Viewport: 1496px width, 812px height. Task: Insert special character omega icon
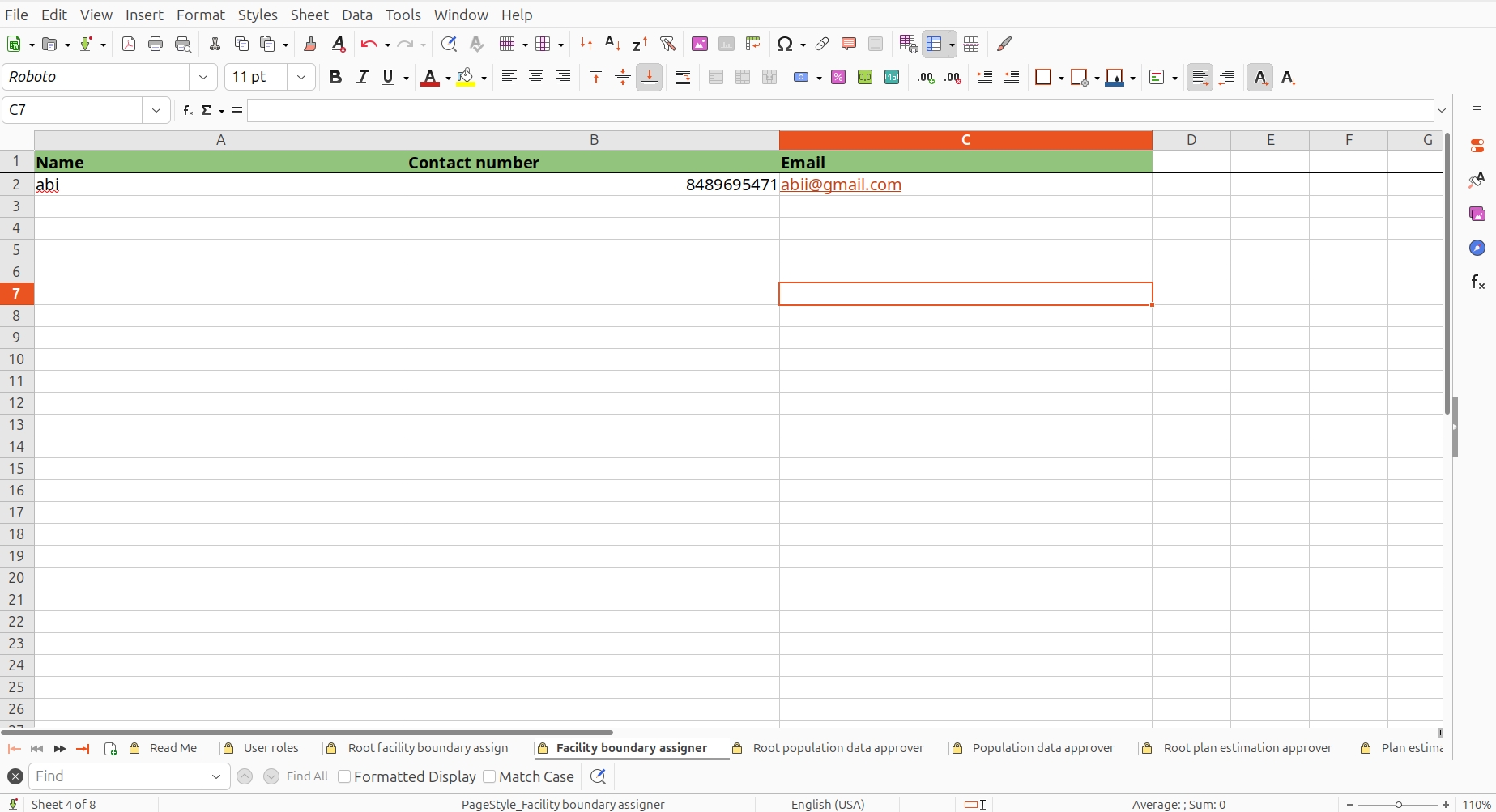click(x=784, y=45)
